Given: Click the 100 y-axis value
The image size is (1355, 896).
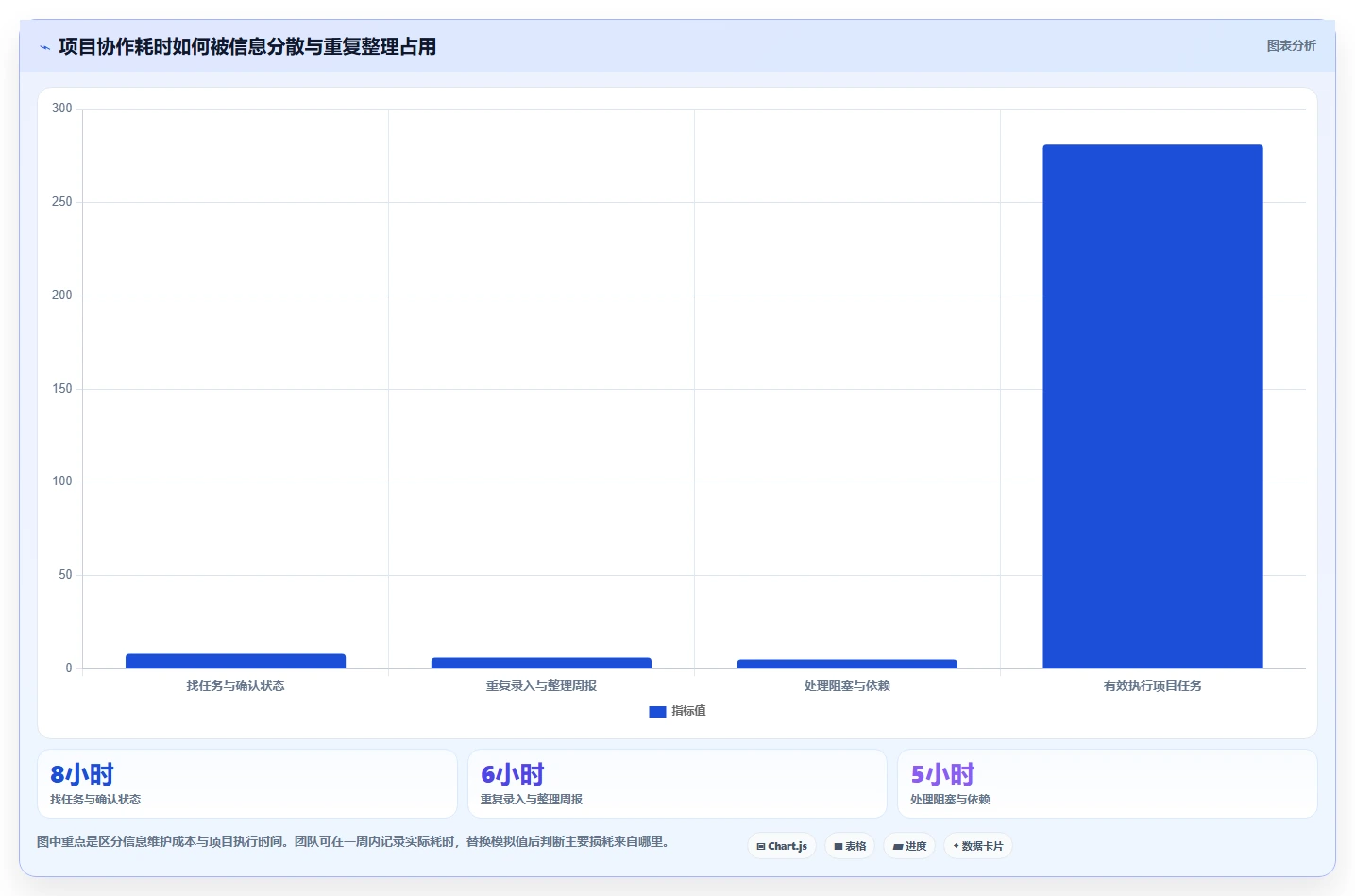Looking at the screenshot, I should [62, 482].
